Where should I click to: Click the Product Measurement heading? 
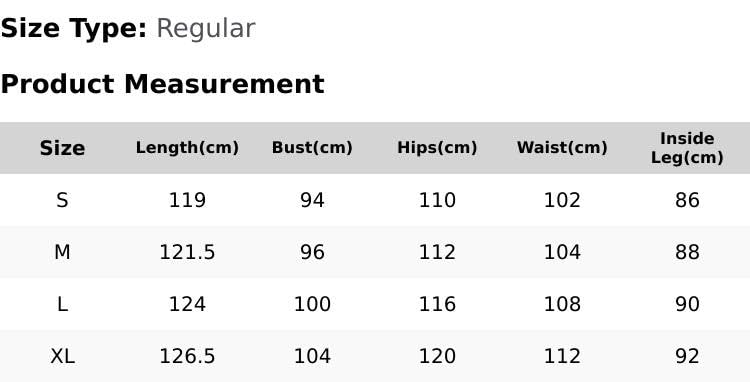click(x=163, y=85)
